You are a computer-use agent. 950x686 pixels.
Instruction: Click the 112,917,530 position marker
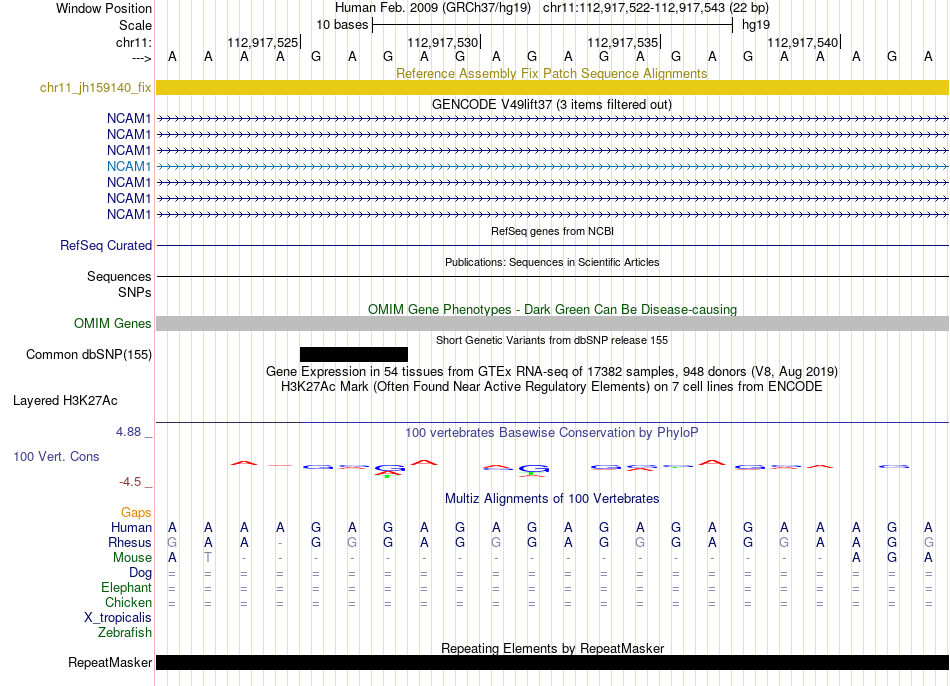[443, 42]
